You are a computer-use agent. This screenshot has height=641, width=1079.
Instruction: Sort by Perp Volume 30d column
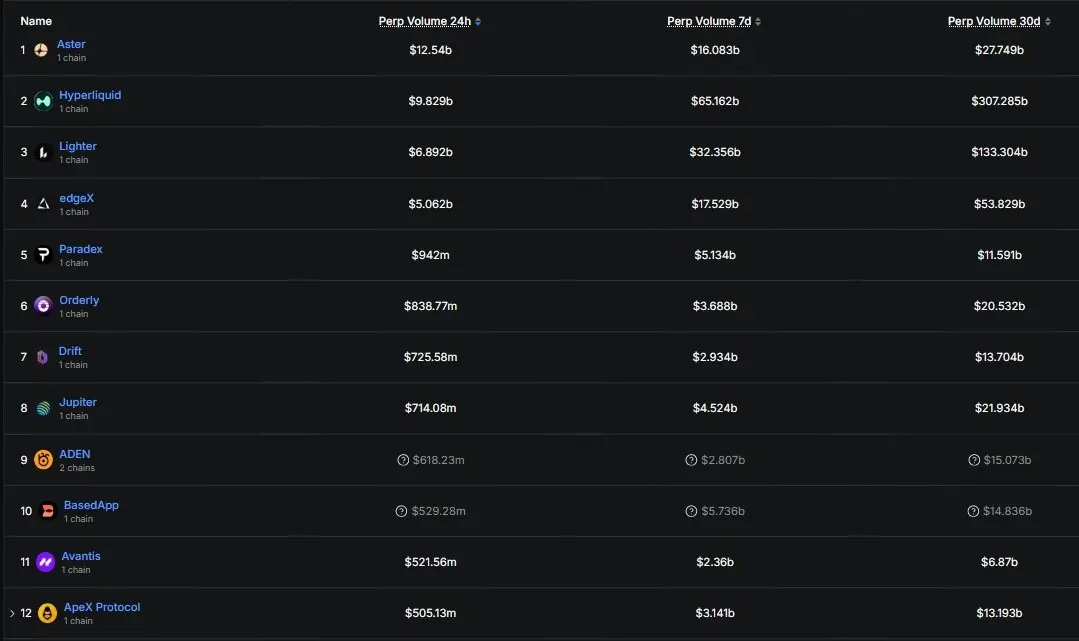[x=999, y=21]
